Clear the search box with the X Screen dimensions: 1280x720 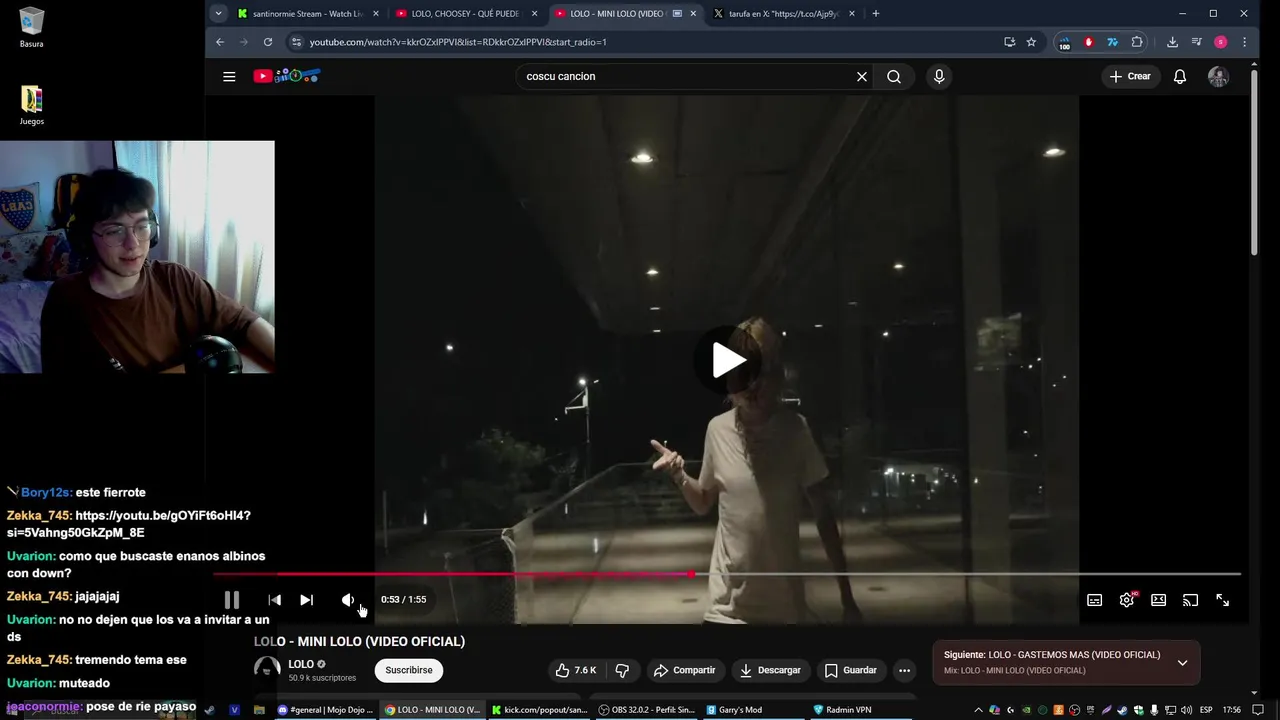862,76
